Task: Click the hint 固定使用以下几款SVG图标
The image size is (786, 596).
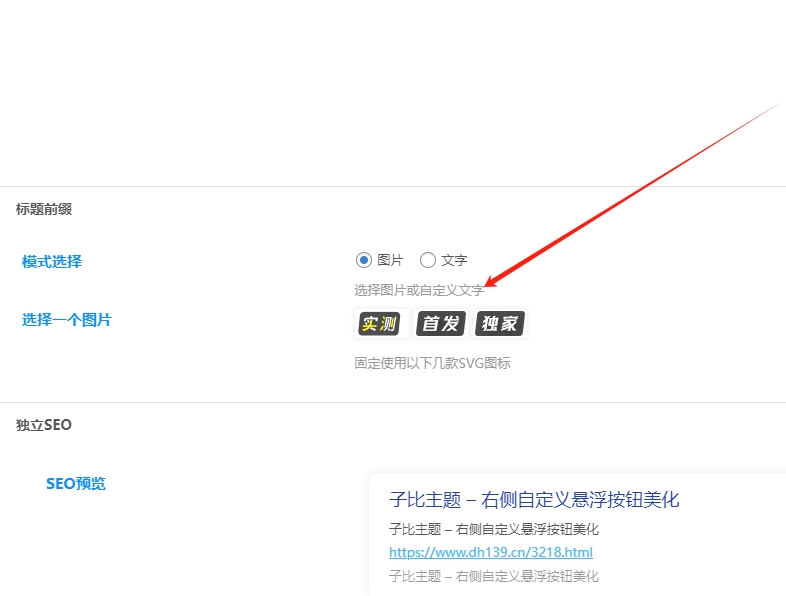Action: [432, 363]
